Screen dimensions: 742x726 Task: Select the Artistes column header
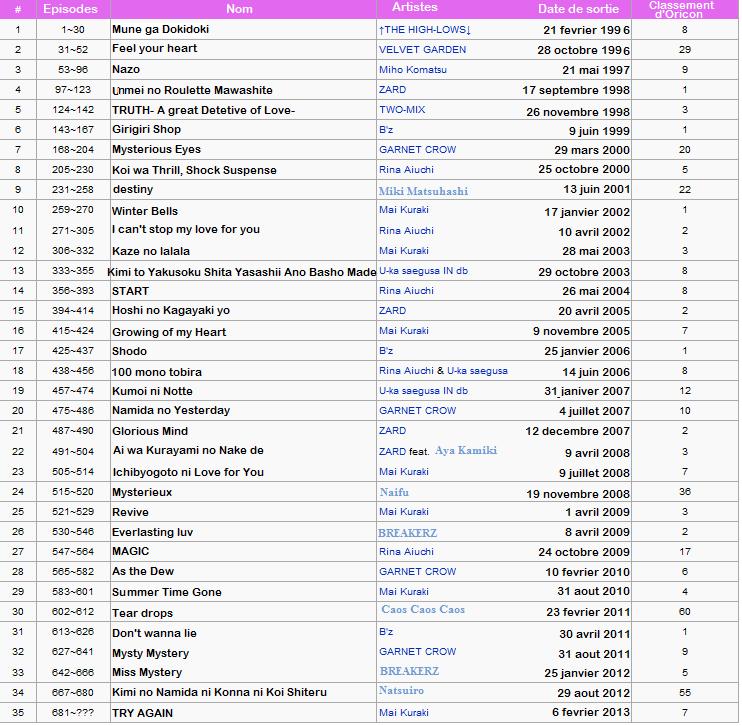408,8
